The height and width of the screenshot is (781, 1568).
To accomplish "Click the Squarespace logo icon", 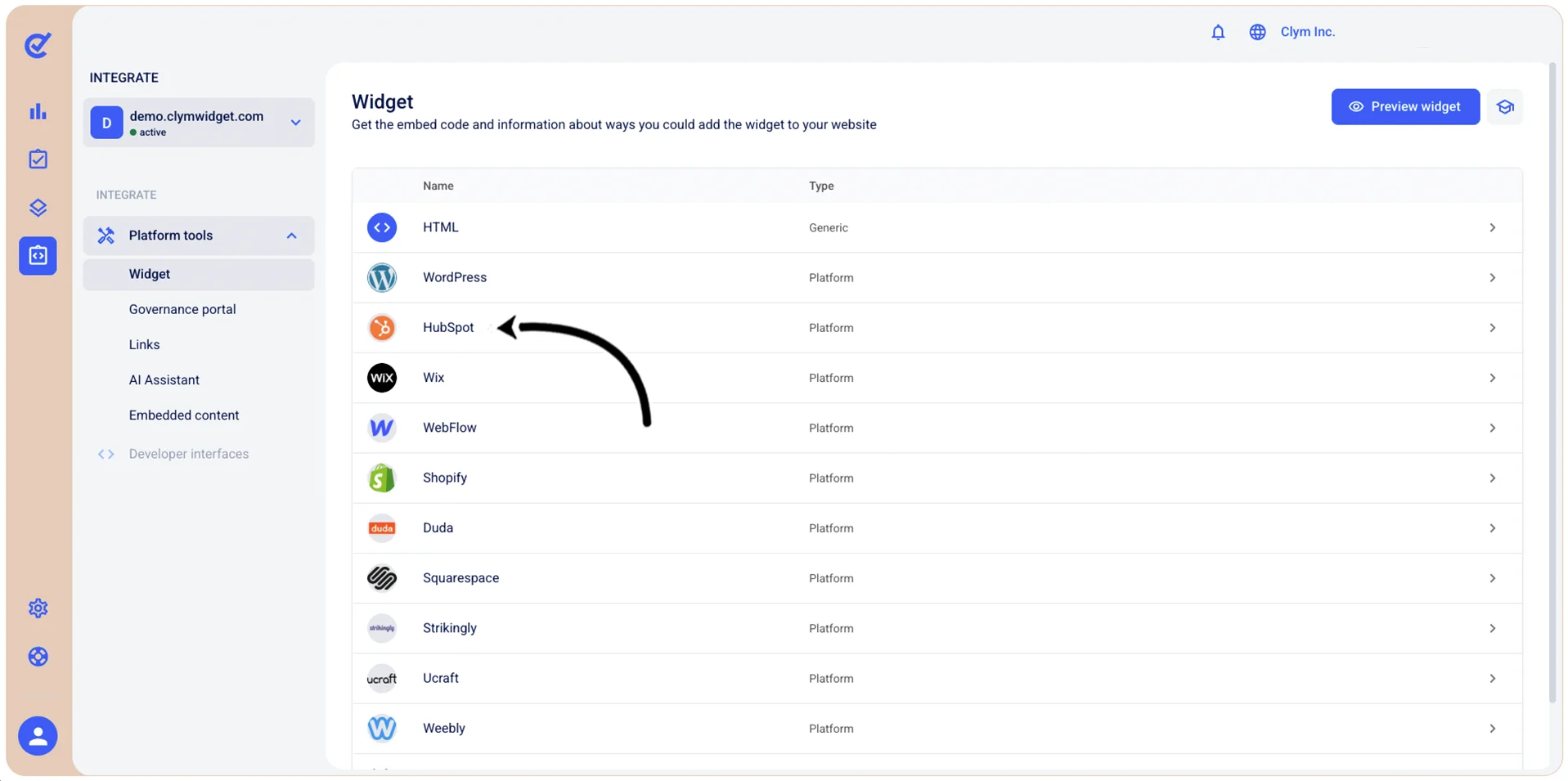I will [x=382, y=578].
